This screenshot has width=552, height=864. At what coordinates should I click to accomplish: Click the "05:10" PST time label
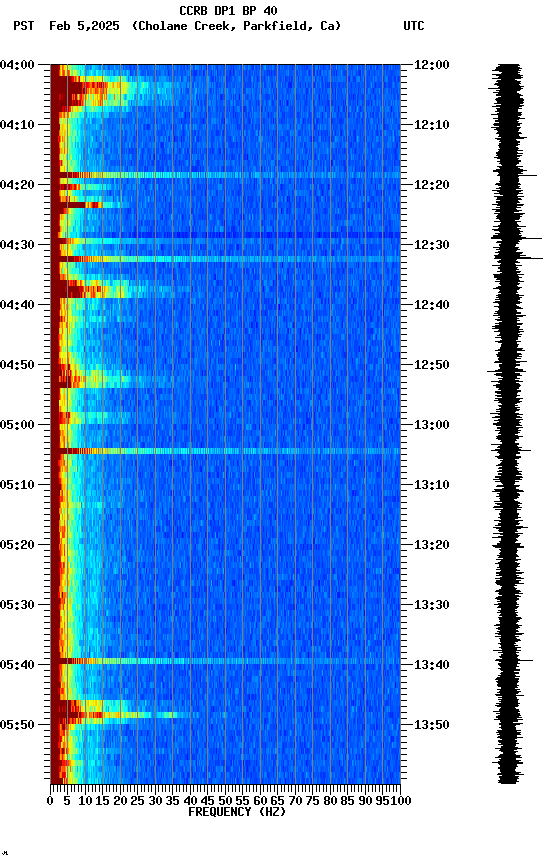(x=17, y=485)
